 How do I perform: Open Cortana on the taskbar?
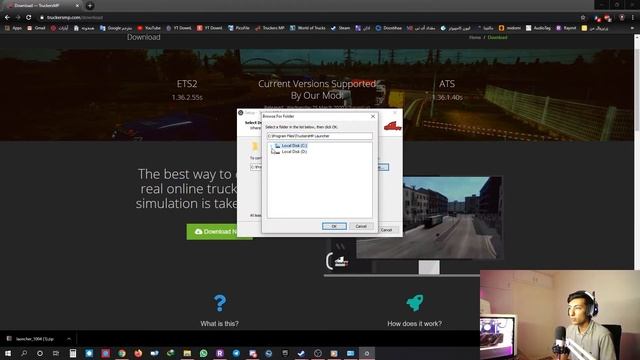click(x=40, y=353)
